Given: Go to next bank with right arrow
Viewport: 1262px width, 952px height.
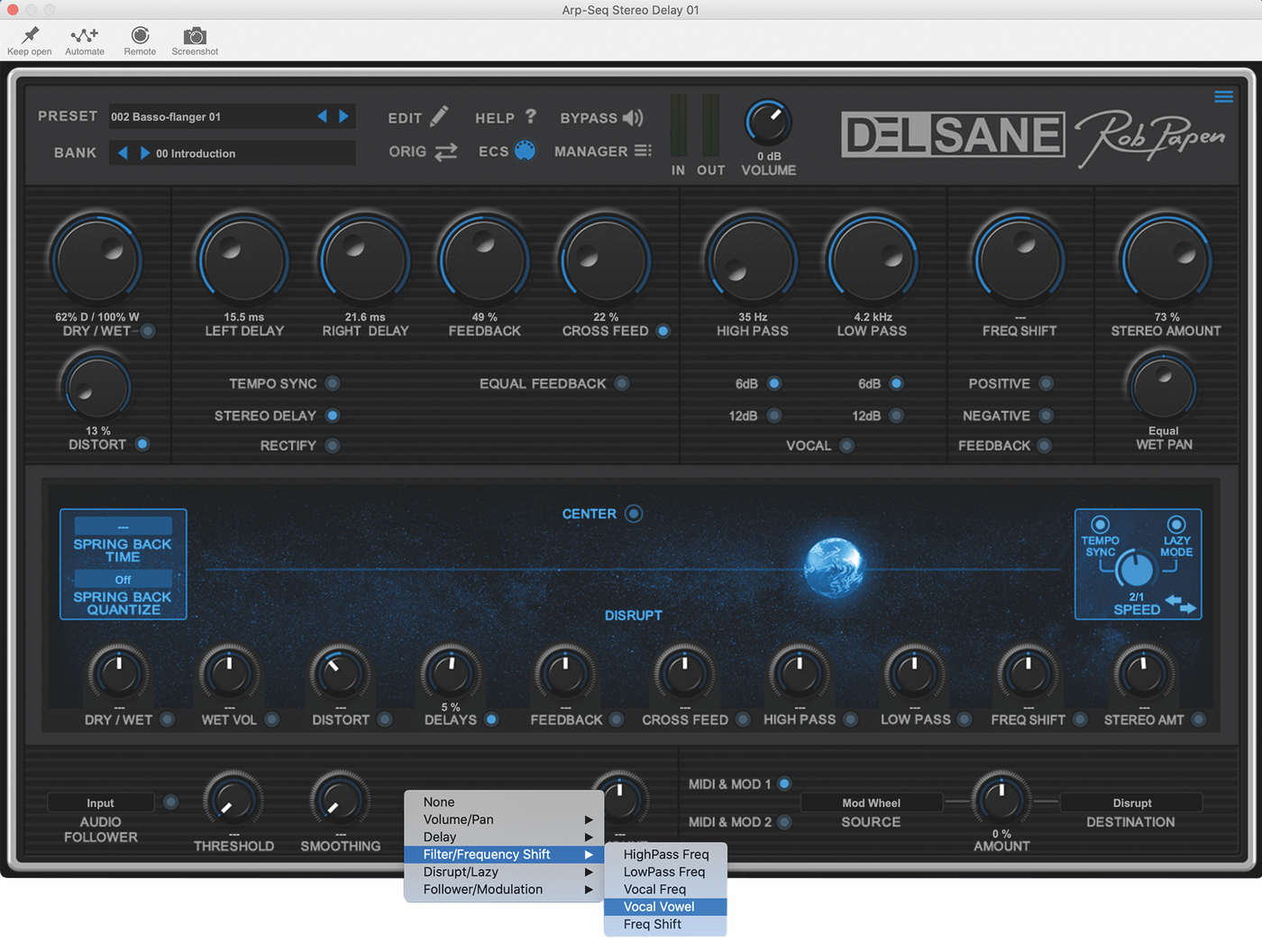Looking at the screenshot, I should pos(144,153).
